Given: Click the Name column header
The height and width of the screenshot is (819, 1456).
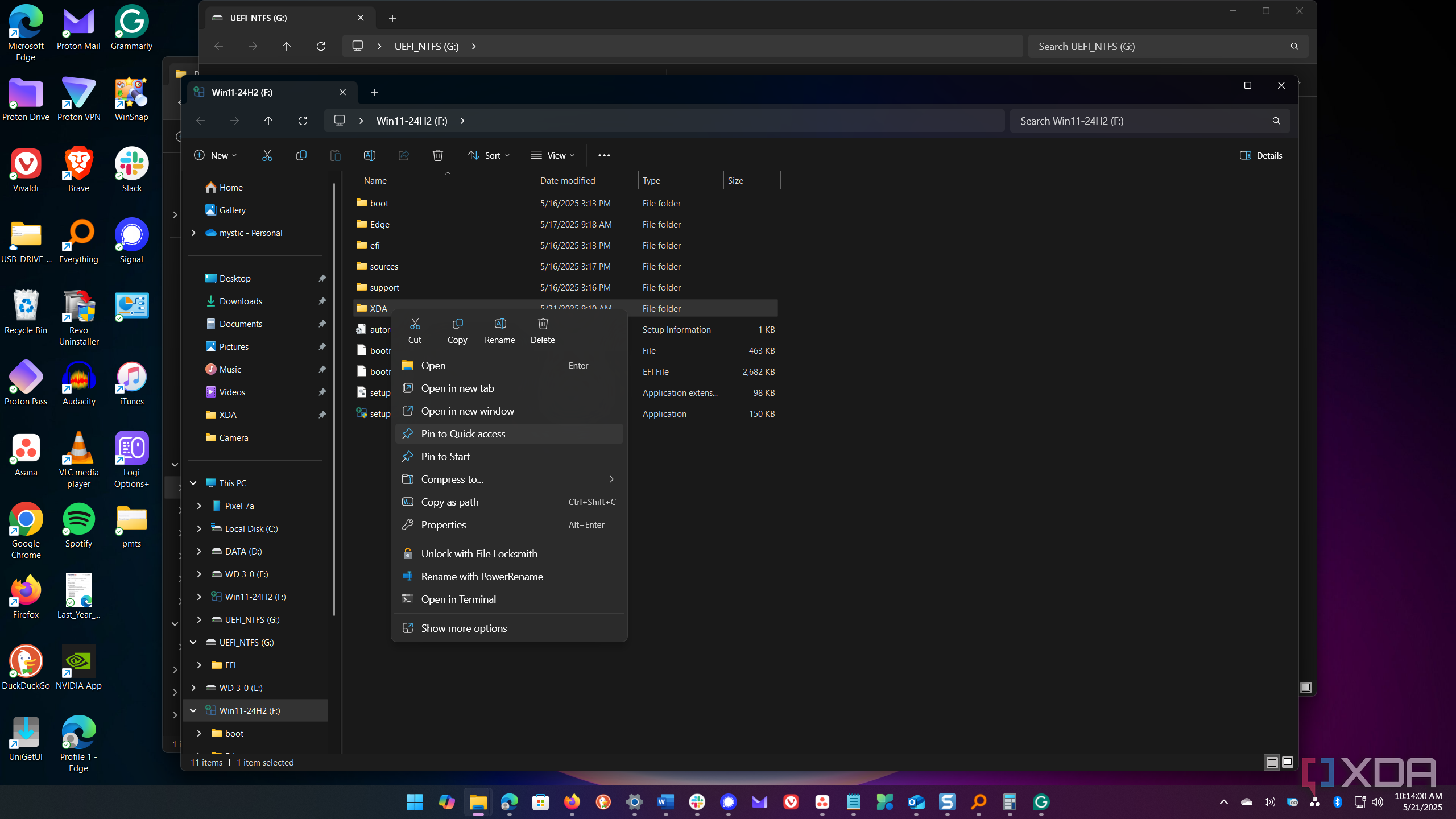Looking at the screenshot, I should 444,180.
